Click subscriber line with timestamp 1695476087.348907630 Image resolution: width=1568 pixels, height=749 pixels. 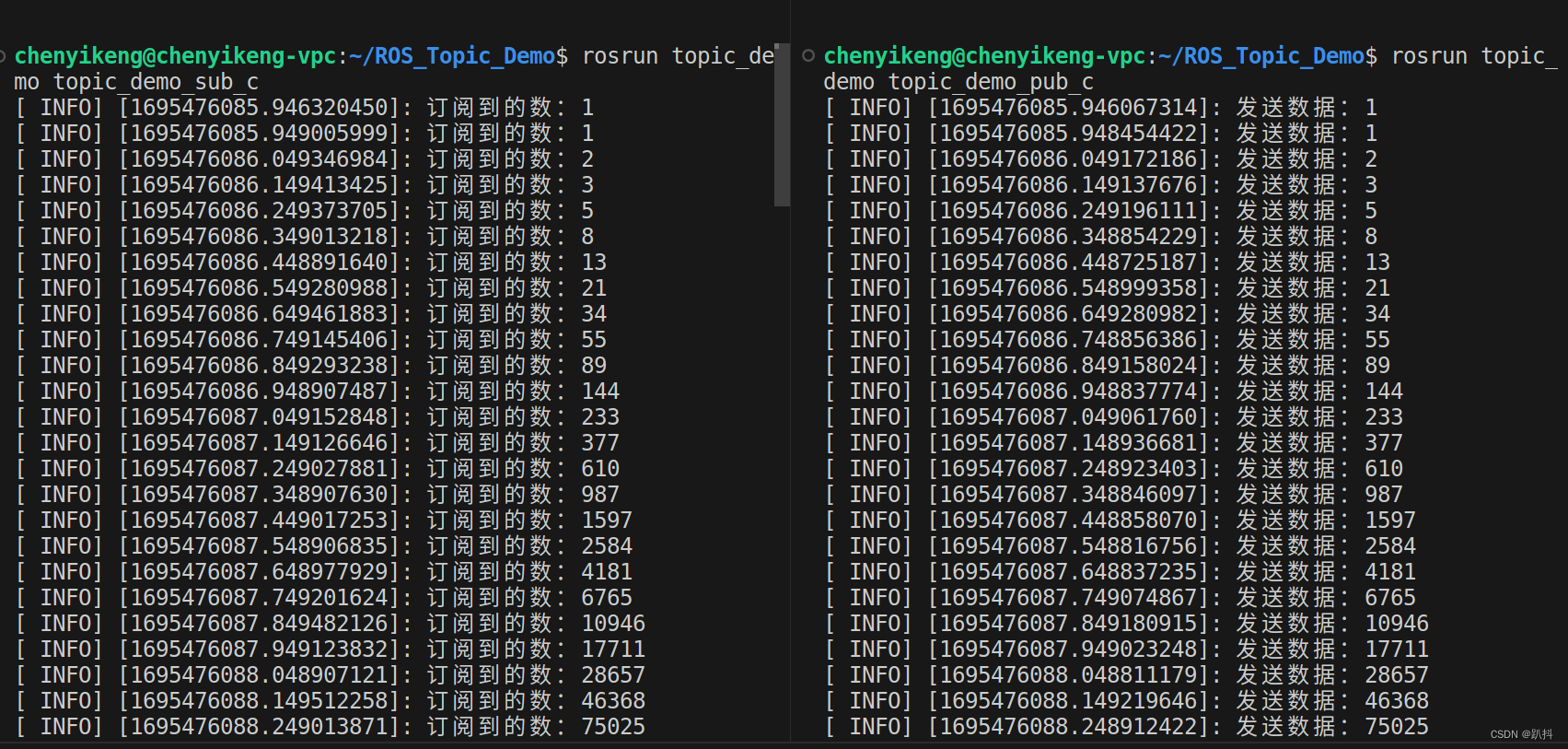pyautogui.click(x=318, y=495)
